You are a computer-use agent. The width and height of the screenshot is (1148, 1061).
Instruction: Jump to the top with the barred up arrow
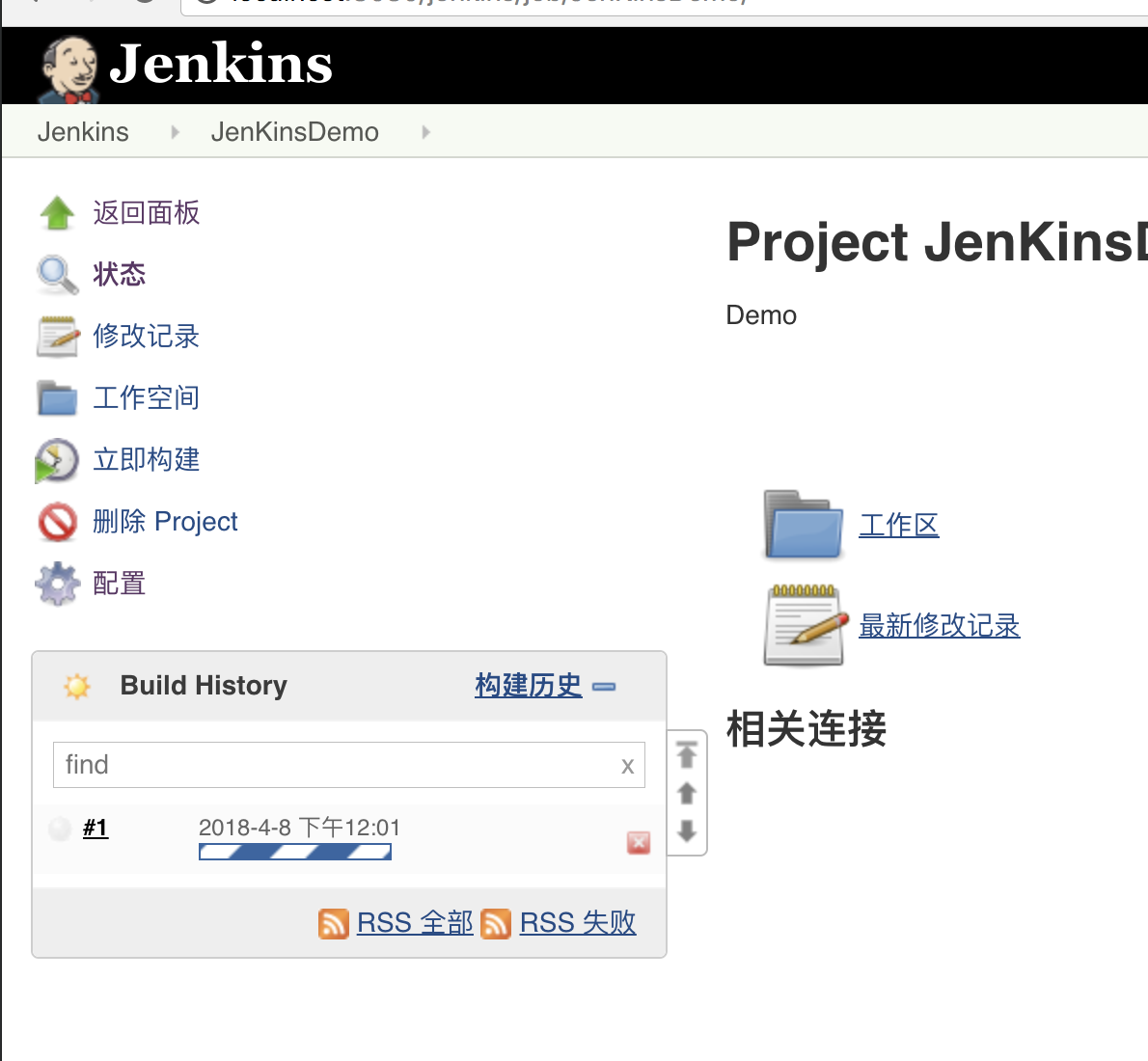686,754
